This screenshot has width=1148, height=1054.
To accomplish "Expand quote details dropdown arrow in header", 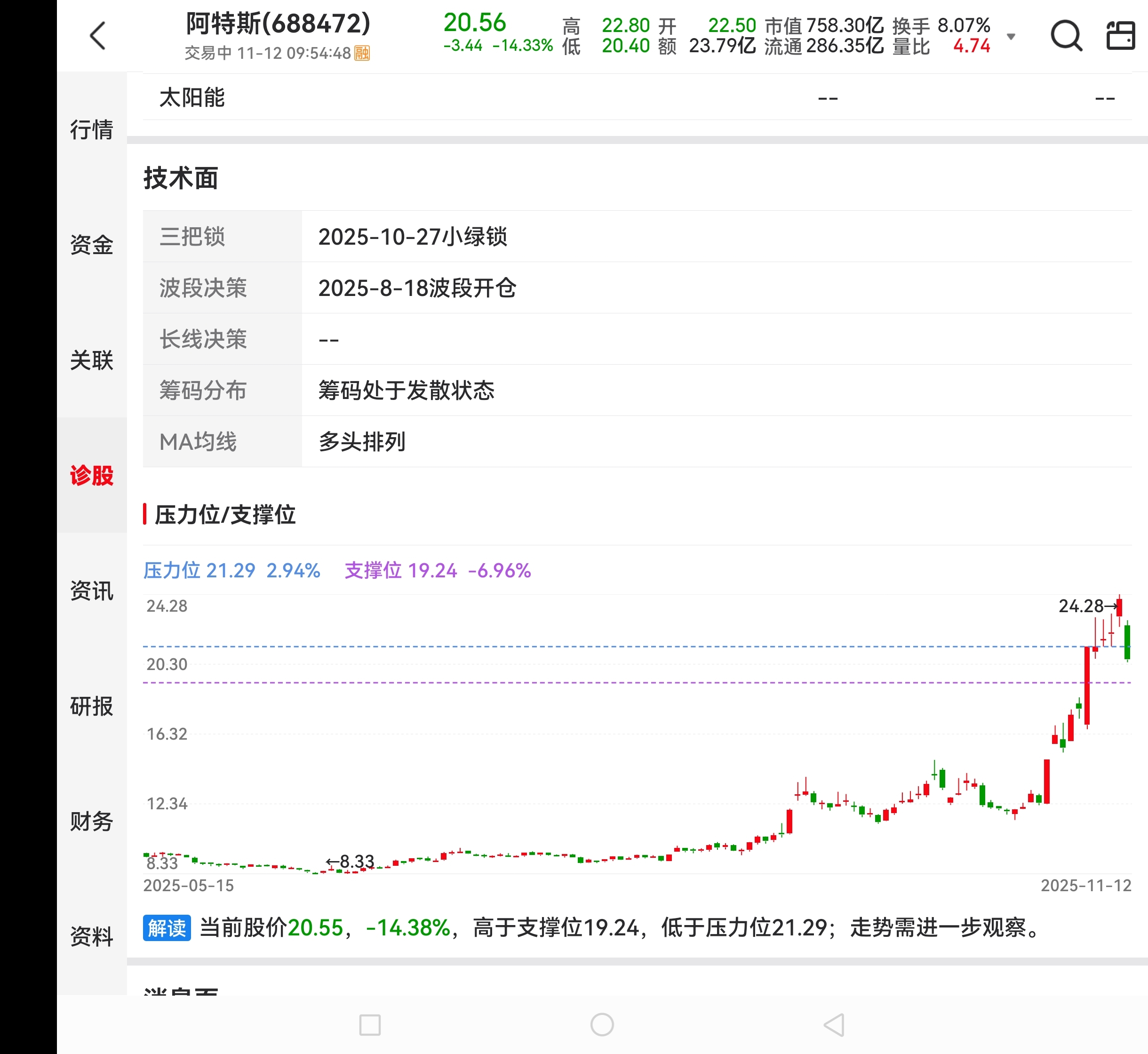I will pos(1011,37).
